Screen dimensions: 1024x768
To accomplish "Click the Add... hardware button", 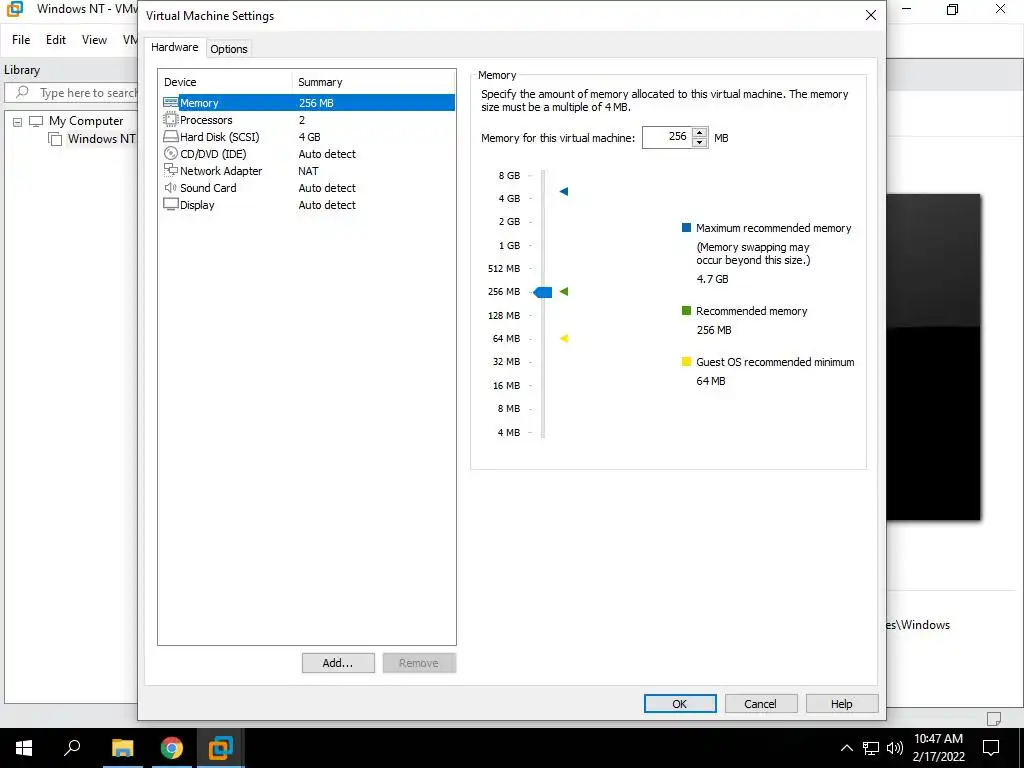I will (338, 663).
